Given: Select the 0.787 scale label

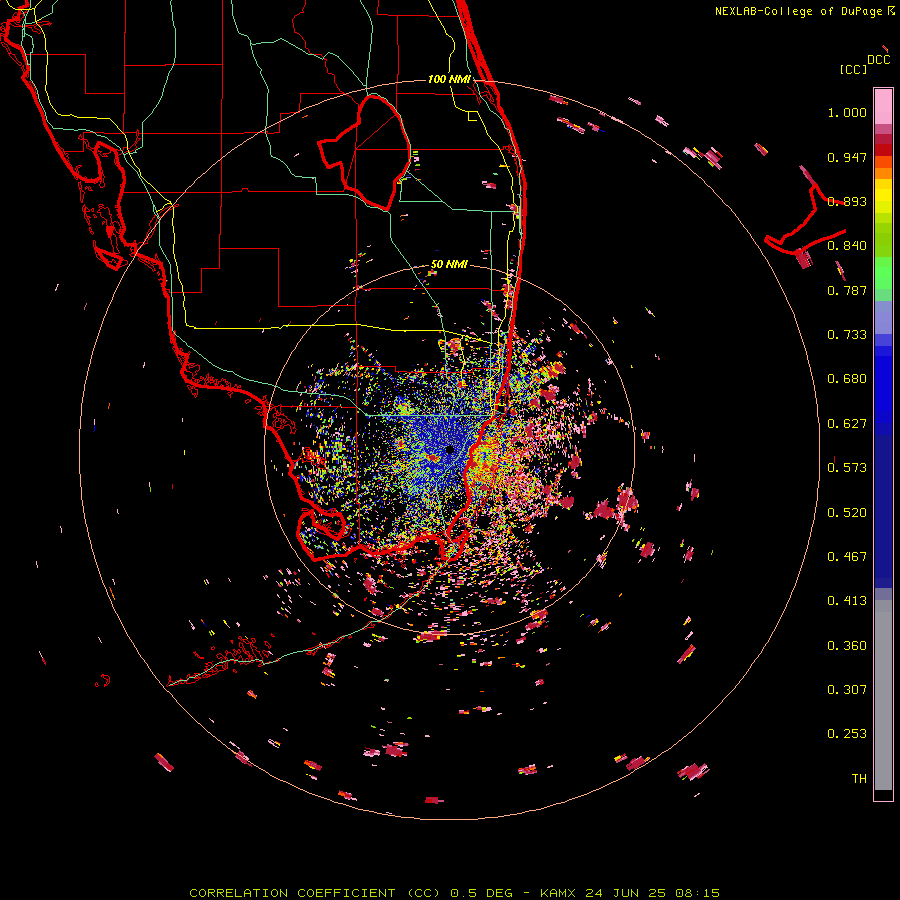Looking at the screenshot, I should pos(847,290).
